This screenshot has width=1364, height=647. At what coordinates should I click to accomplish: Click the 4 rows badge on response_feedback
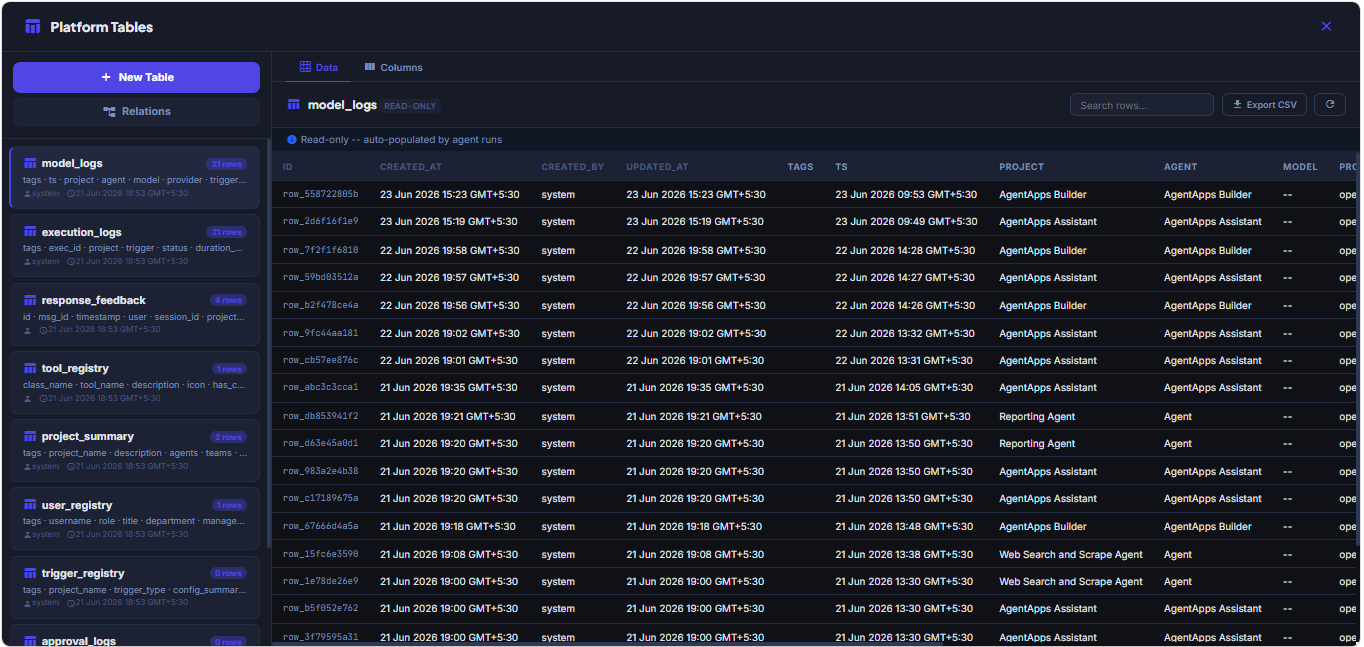click(x=227, y=300)
